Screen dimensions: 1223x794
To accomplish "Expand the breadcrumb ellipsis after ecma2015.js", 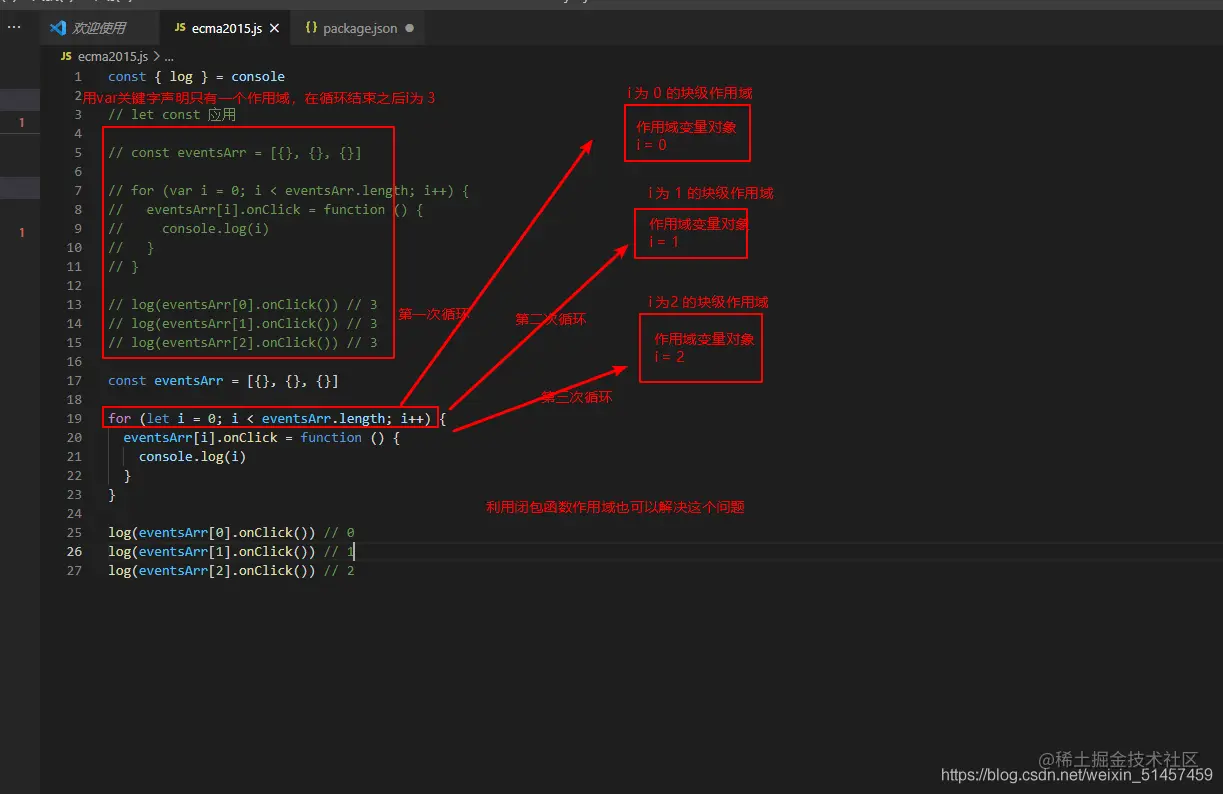I will pos(168,57).
